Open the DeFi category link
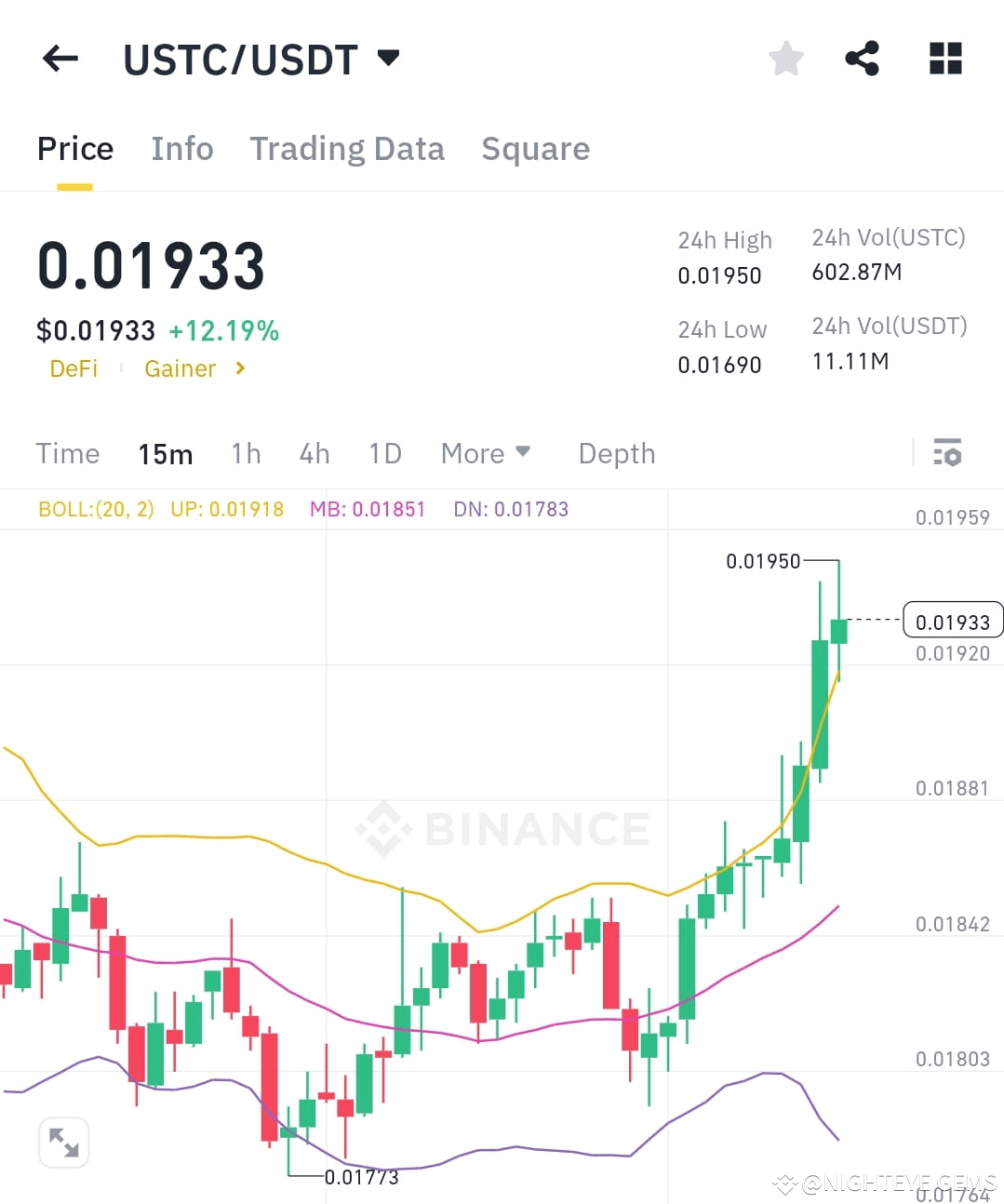This screenshot has height=1204, width=1004. (x=74, y=368)
